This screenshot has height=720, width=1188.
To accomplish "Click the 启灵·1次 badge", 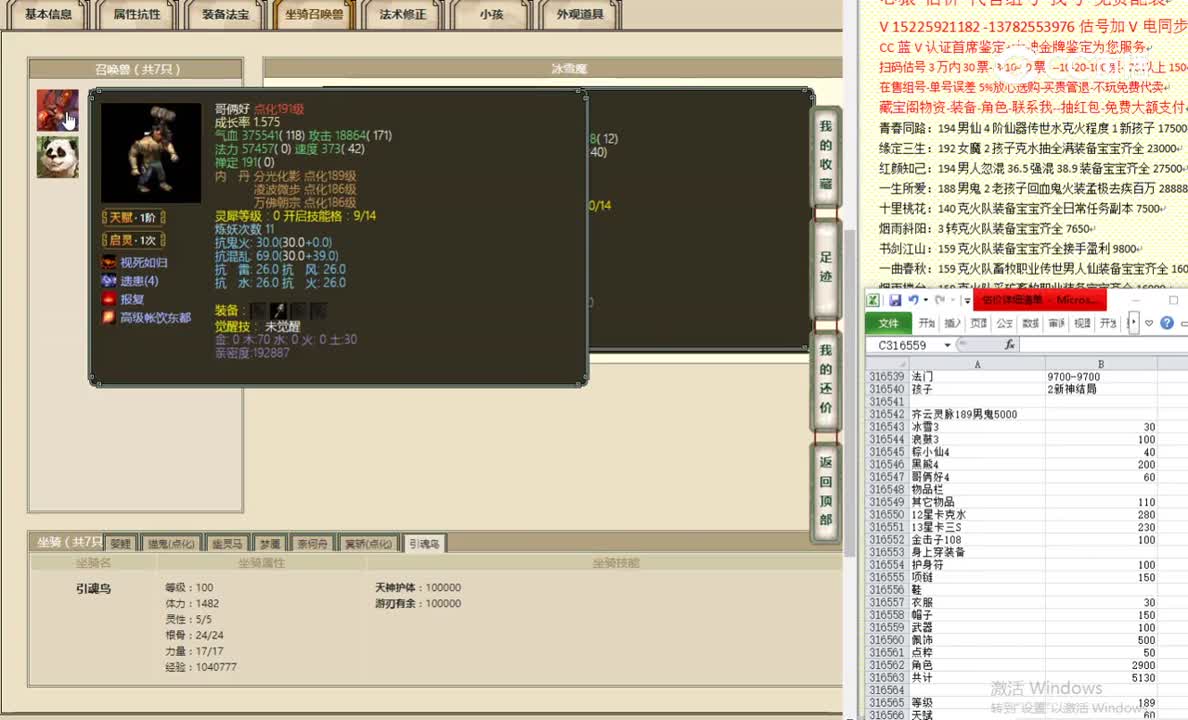I will click(133, 239).
